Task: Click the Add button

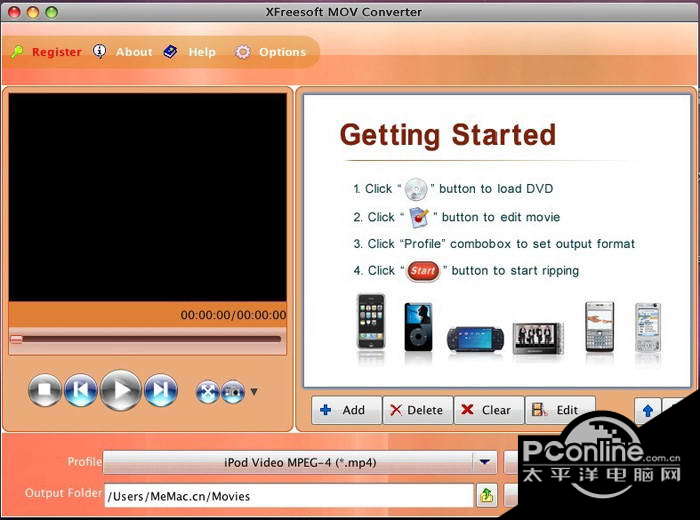Action: tap(346, 410)
